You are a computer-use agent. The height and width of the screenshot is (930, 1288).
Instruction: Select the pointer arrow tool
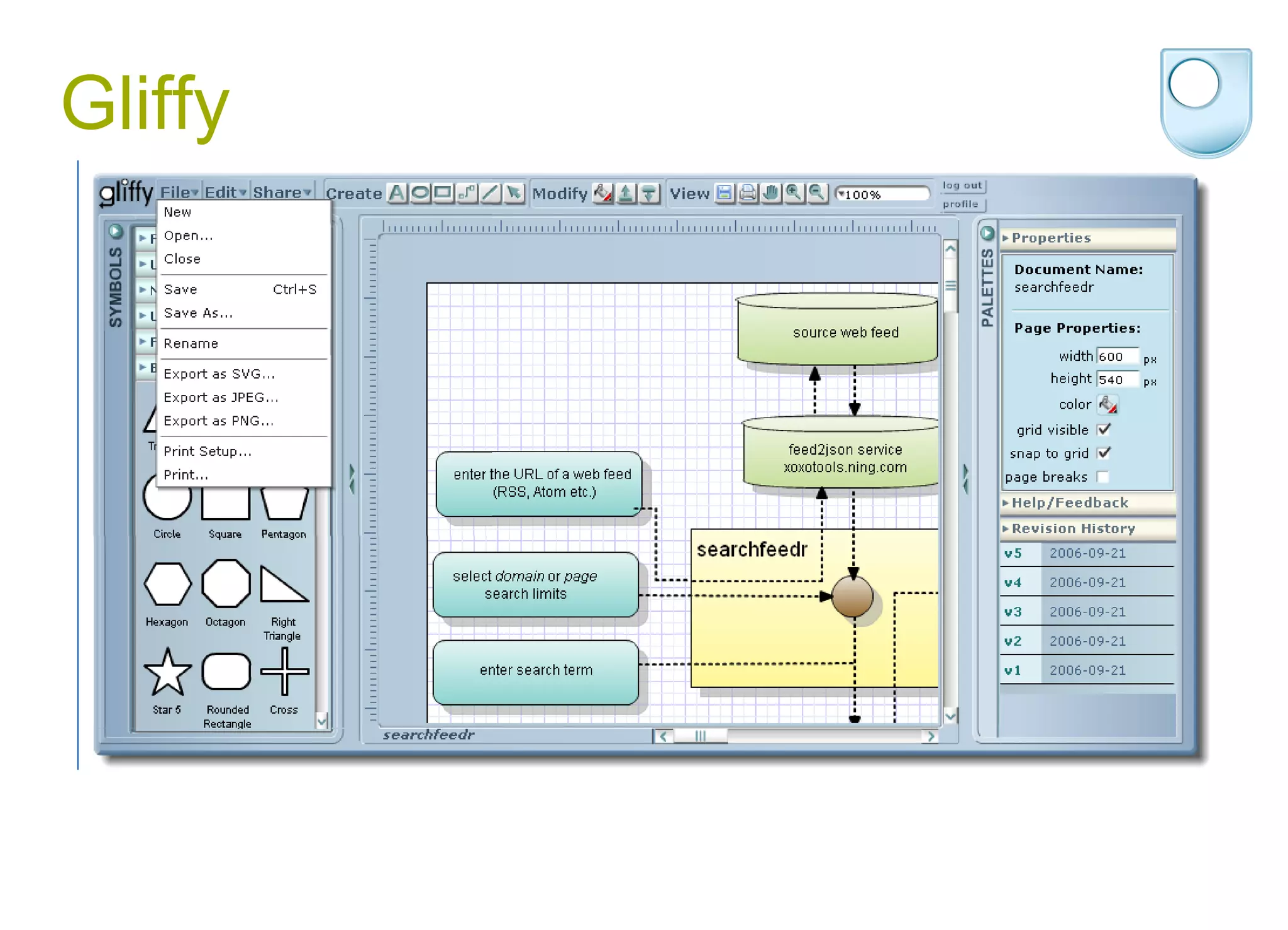pos(514,192)
